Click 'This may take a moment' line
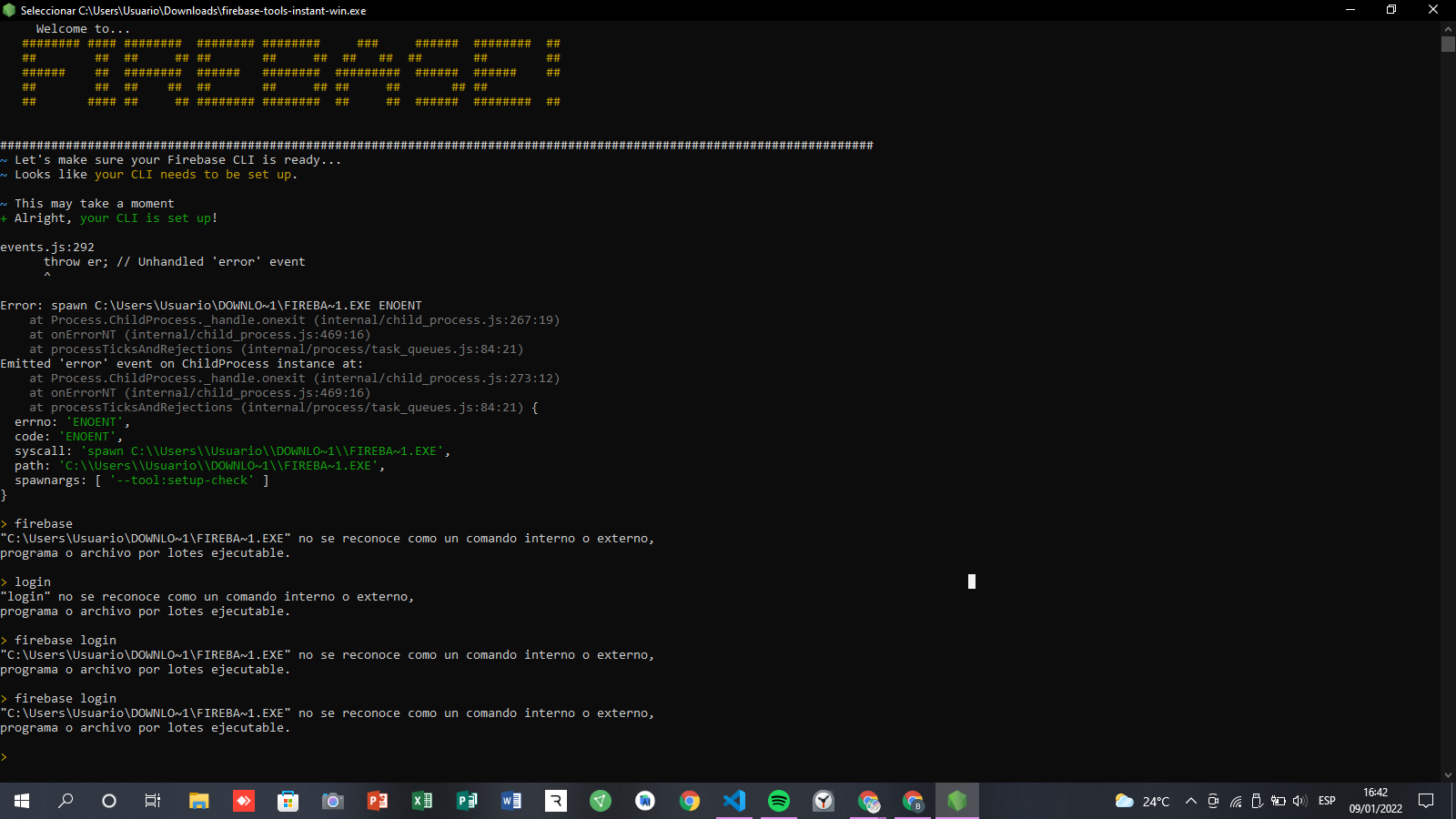Image resolution: width=1456 pixels, height=819 pixels. point(87,204)
